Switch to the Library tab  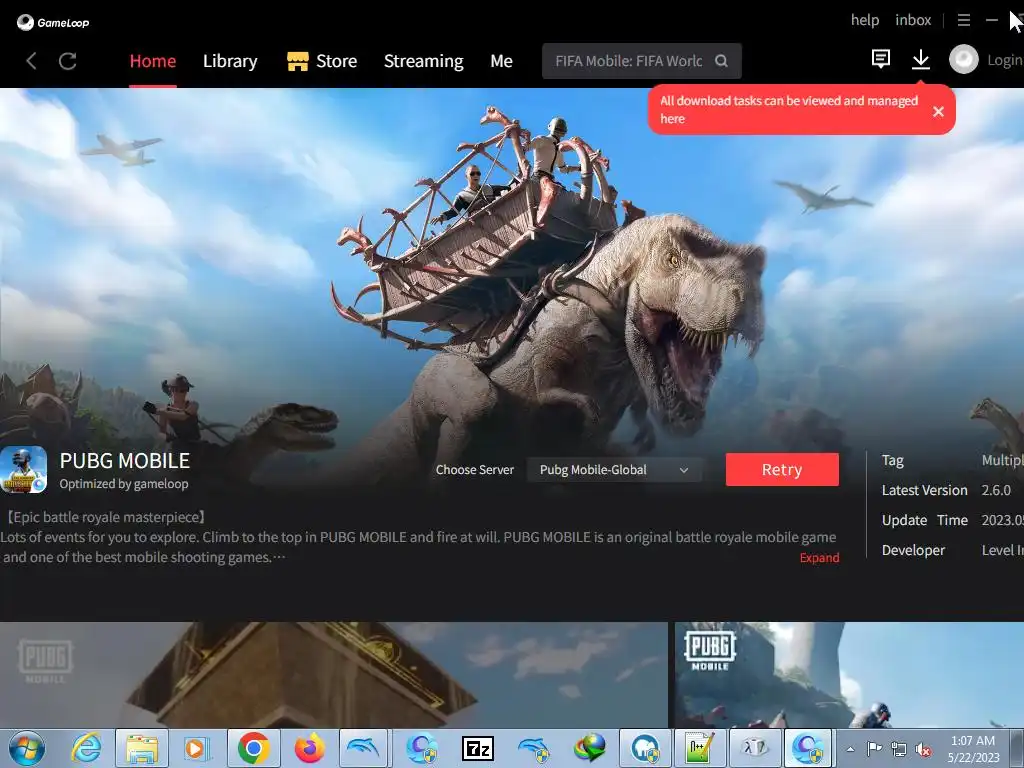(x=230, y=61)
